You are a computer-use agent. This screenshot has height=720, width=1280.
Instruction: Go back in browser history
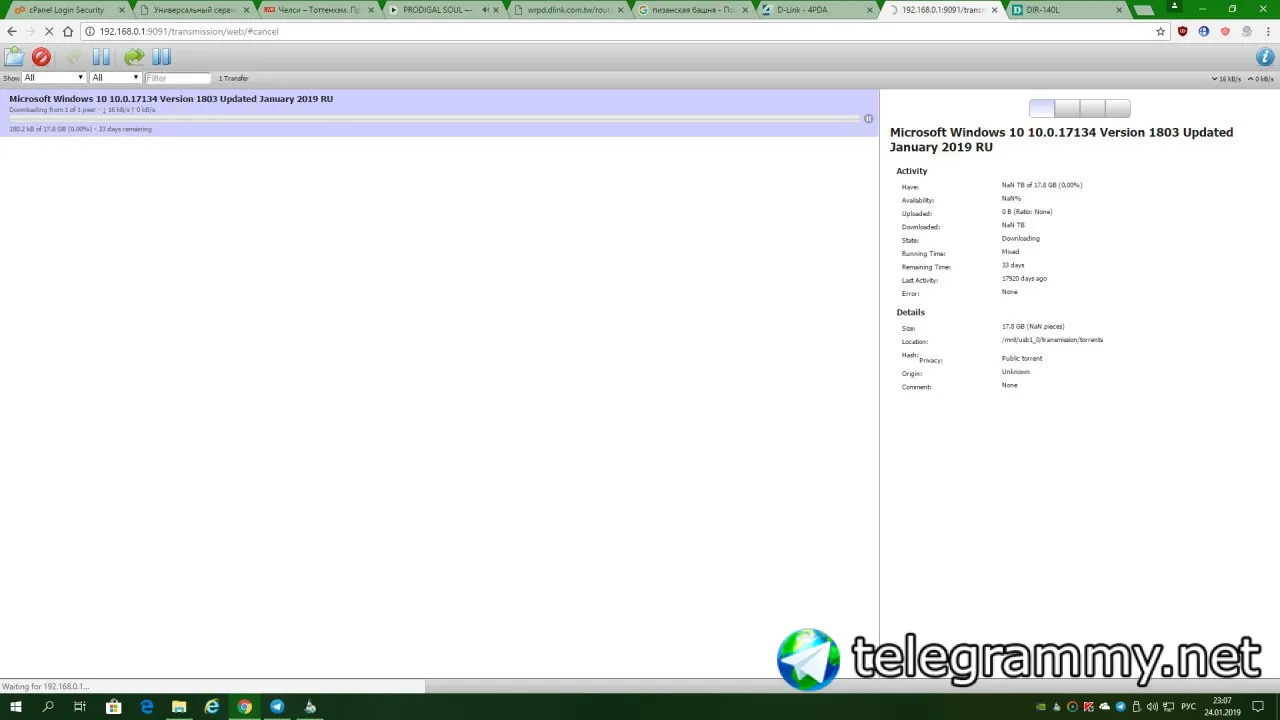[x=12, y=31]
